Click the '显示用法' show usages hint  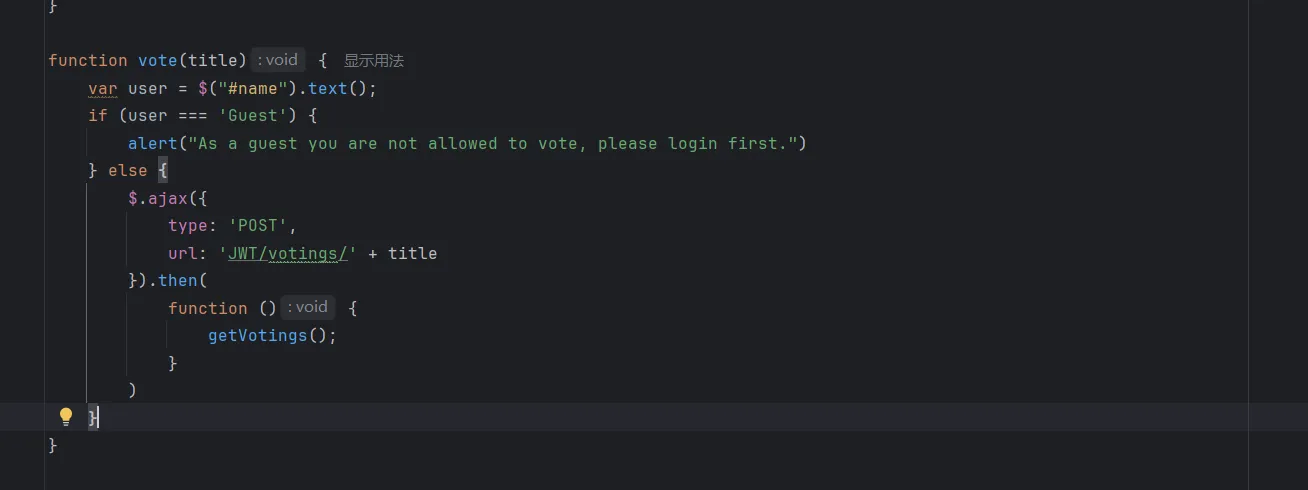click(374, 61)
